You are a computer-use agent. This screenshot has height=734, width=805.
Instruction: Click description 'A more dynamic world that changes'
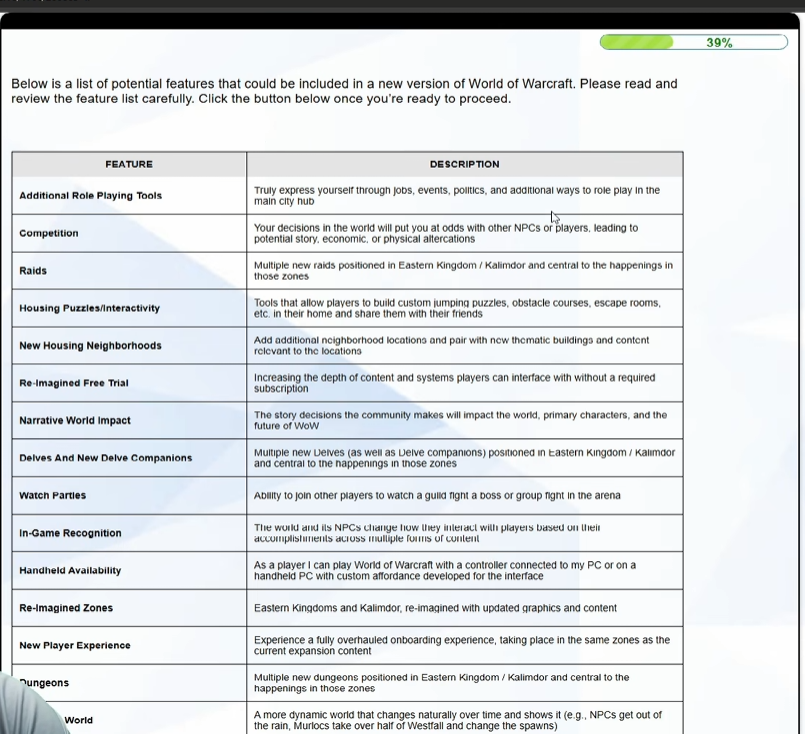pyautogui.click(x=458, y=720)
